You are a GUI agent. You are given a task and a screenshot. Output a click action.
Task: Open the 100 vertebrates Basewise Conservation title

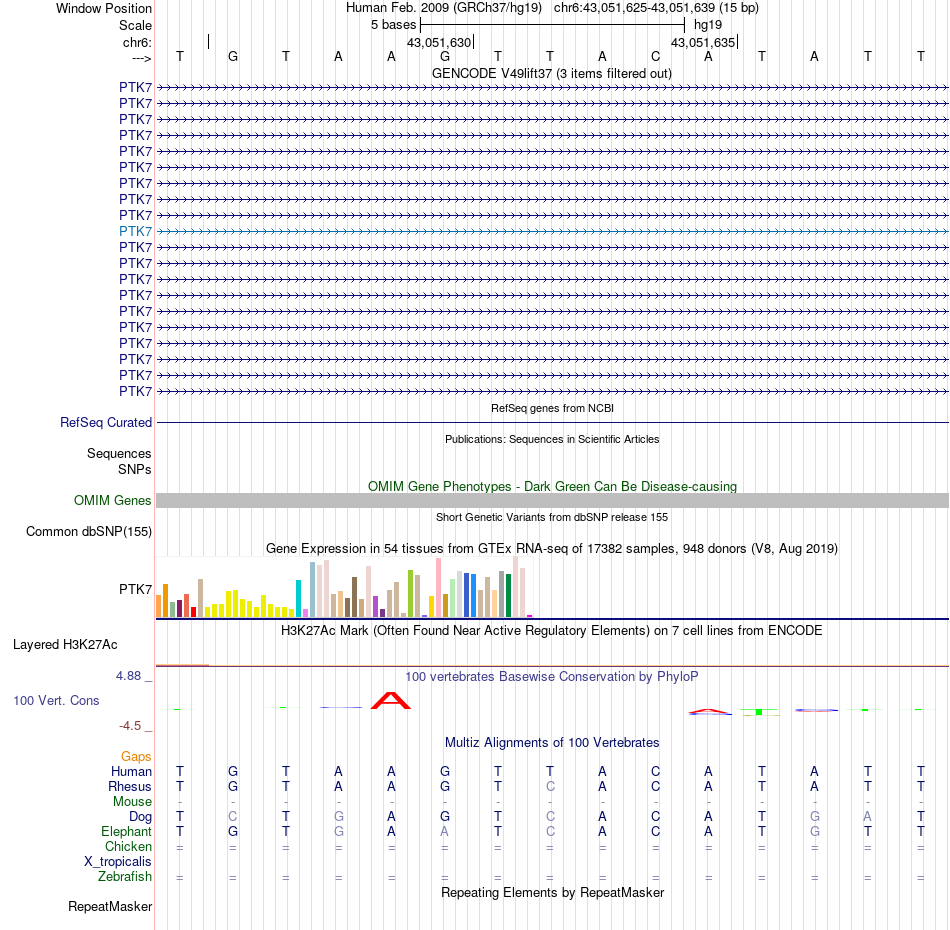(x=552, y=676)
